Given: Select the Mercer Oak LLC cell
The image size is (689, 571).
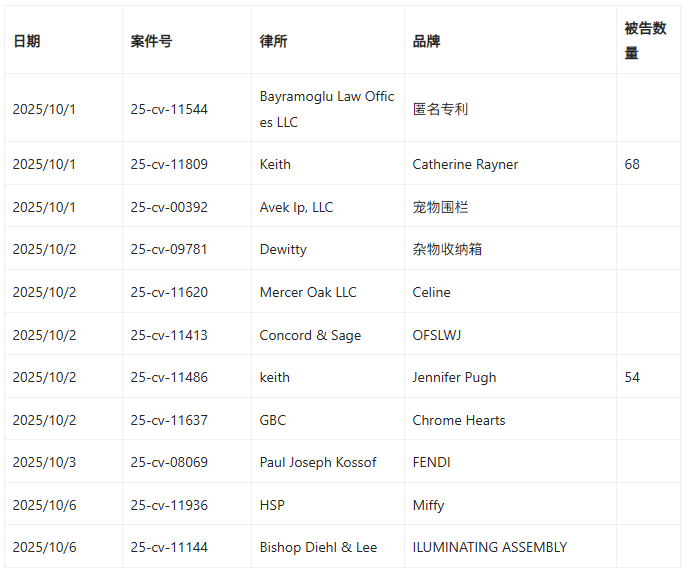Looking at the screenshot, I should tap(307, 292).
